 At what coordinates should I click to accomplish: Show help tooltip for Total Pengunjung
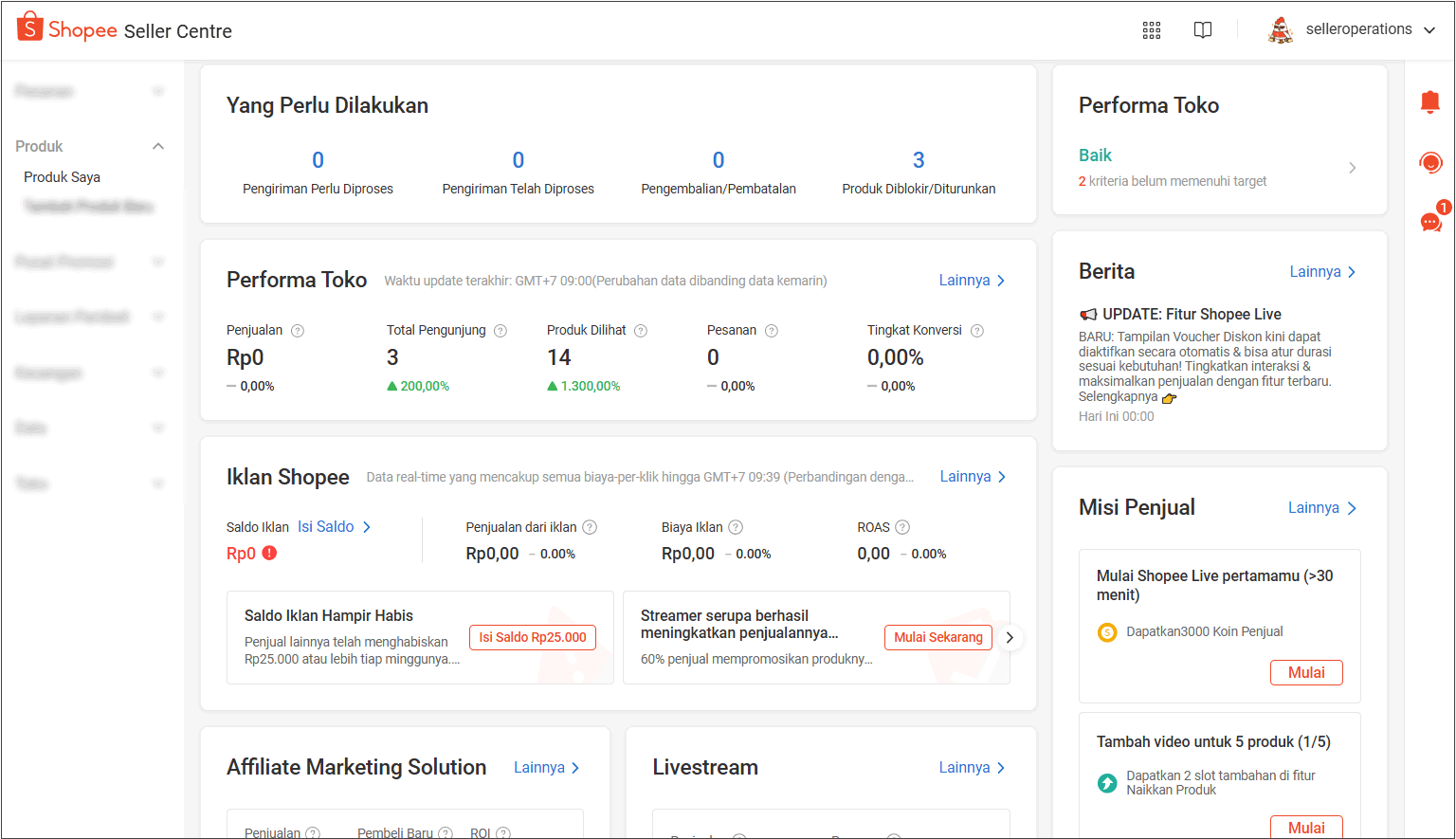(500, 331)
